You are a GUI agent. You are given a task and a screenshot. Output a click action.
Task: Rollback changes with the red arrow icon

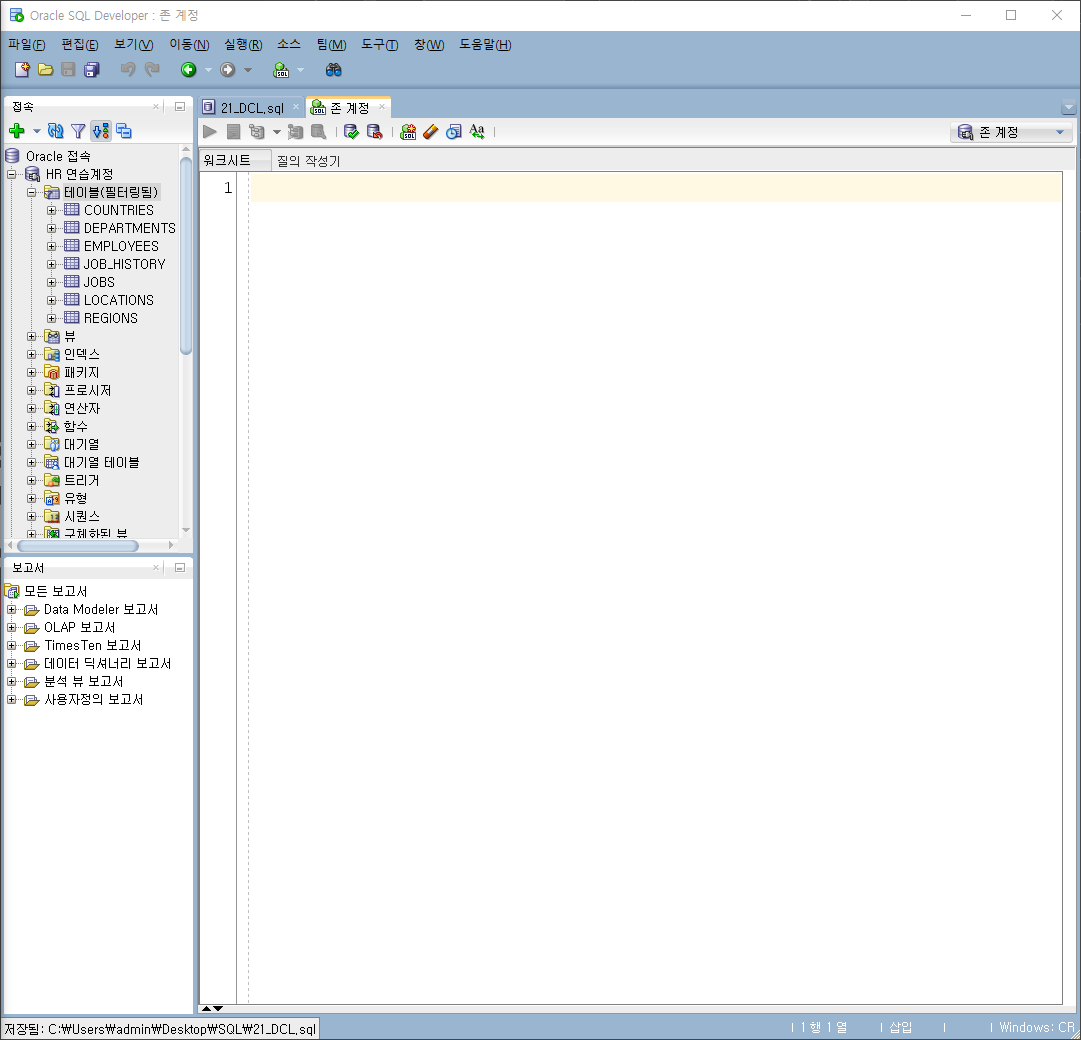(x=374, y=132)
